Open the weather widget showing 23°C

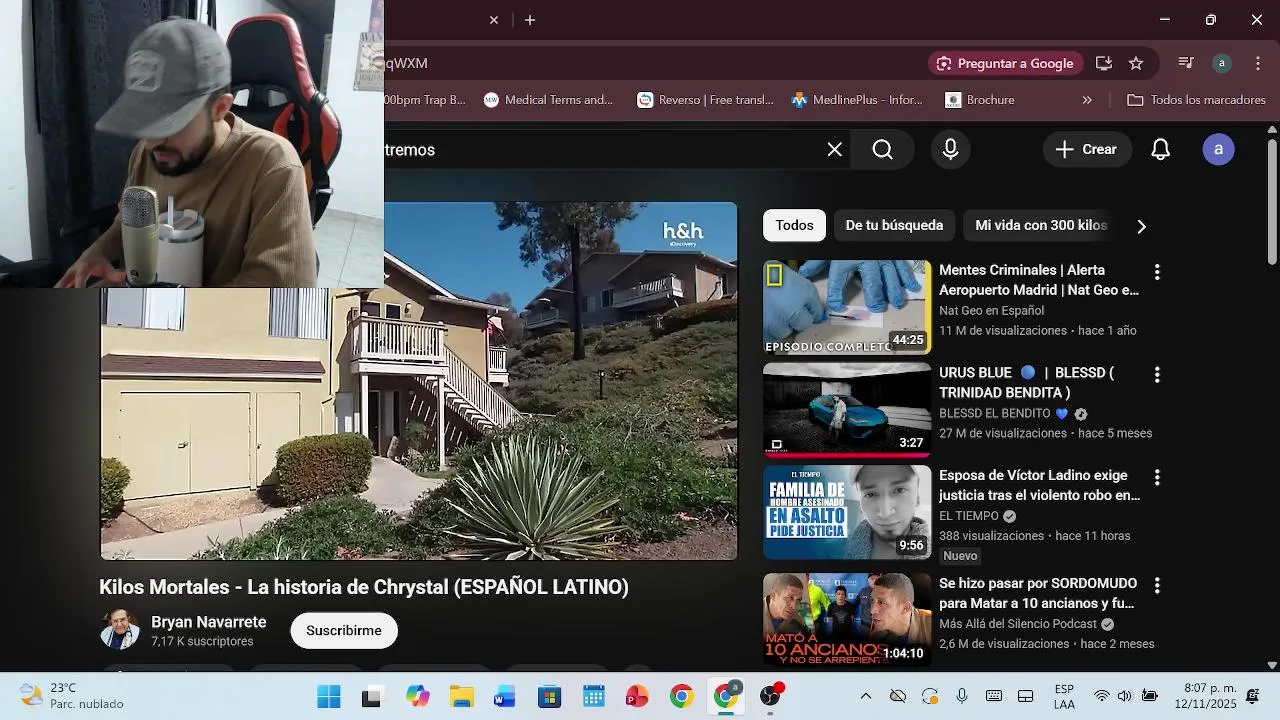(x=72, y=696)
